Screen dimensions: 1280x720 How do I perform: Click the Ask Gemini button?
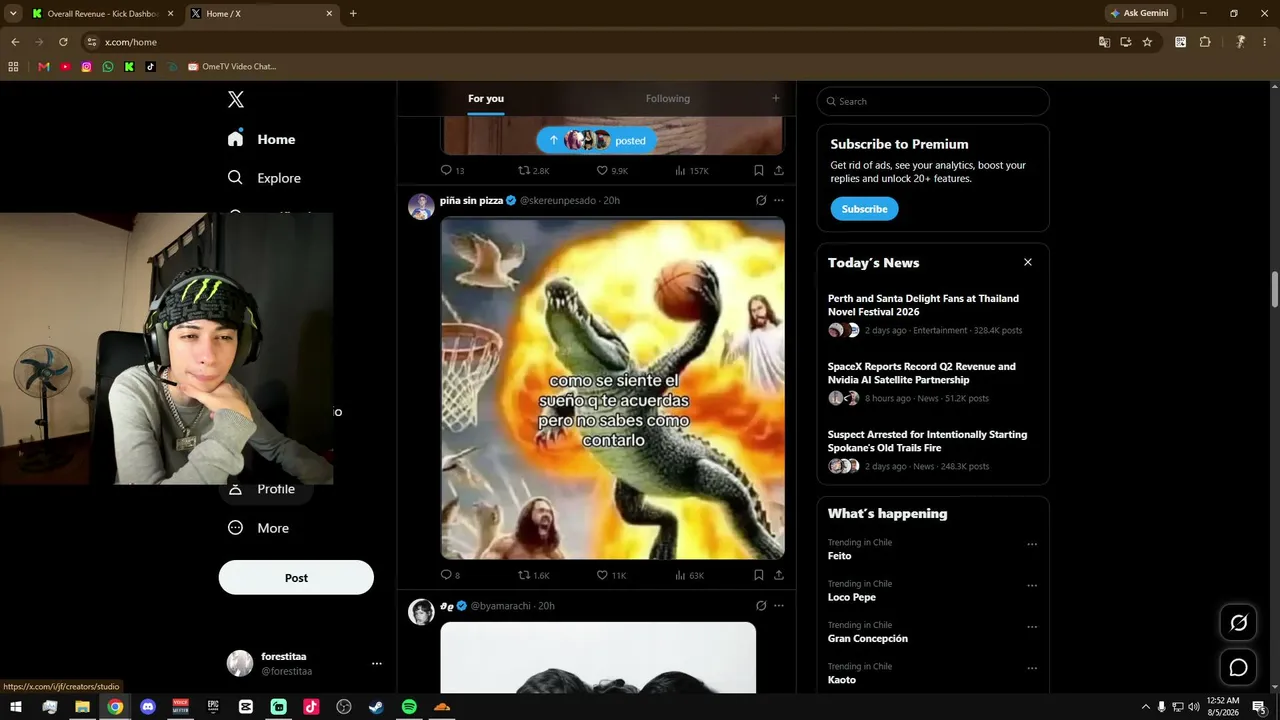(x=1139, y=14)
